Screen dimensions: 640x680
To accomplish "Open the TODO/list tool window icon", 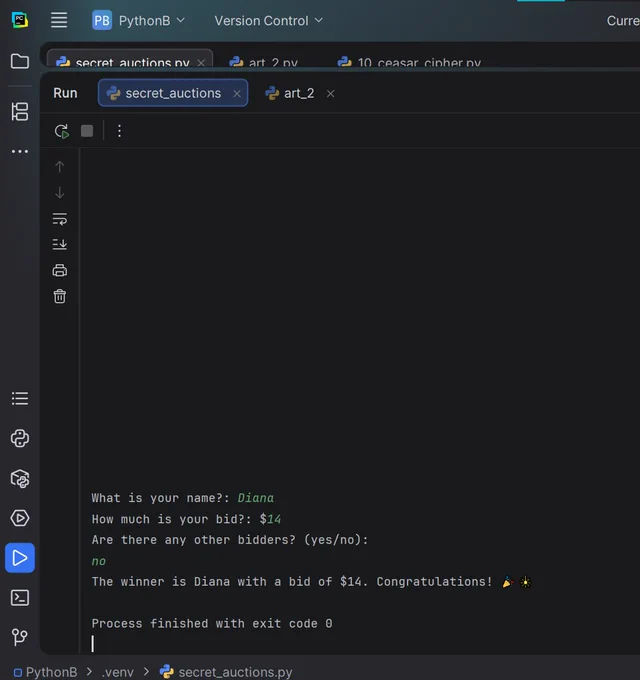I will [x=20, y=399].
